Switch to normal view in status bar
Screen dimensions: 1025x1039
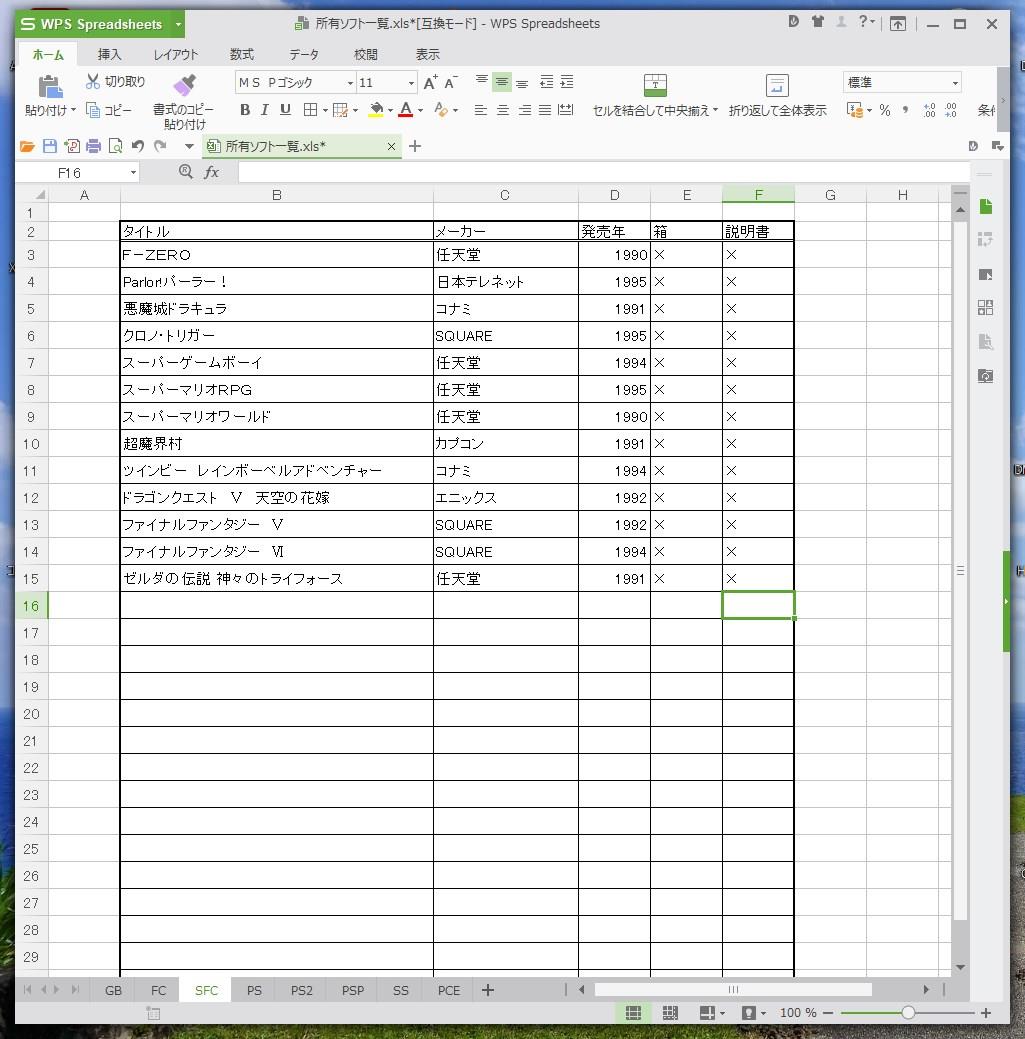coord(633,1012)
